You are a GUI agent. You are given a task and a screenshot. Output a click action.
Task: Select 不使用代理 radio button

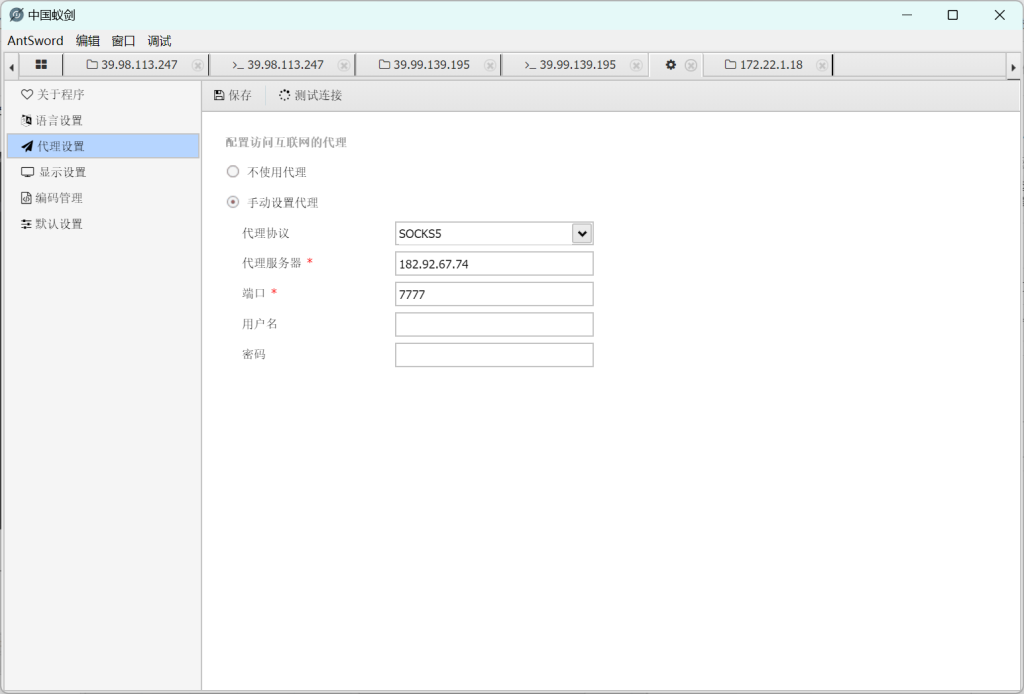coord(233,172)
